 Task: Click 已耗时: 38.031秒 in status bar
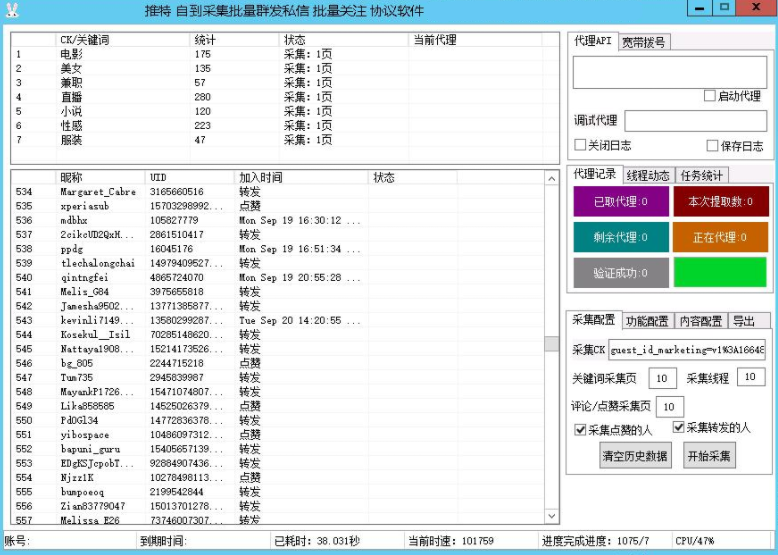pos(318,541)
